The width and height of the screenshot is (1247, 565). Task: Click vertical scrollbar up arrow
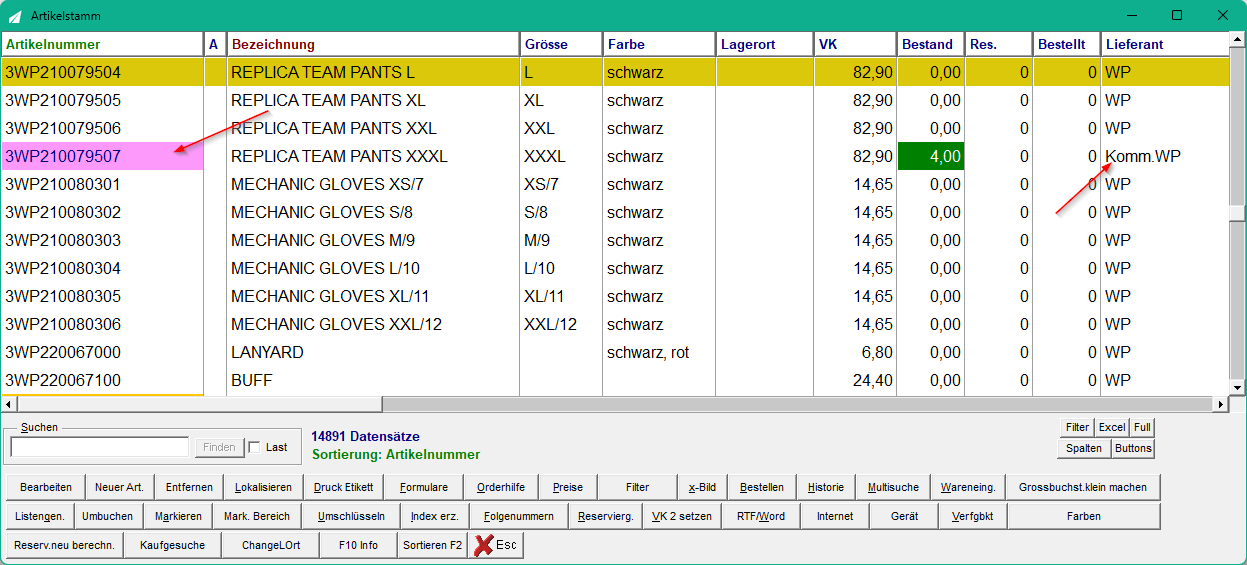point(1237,40)
